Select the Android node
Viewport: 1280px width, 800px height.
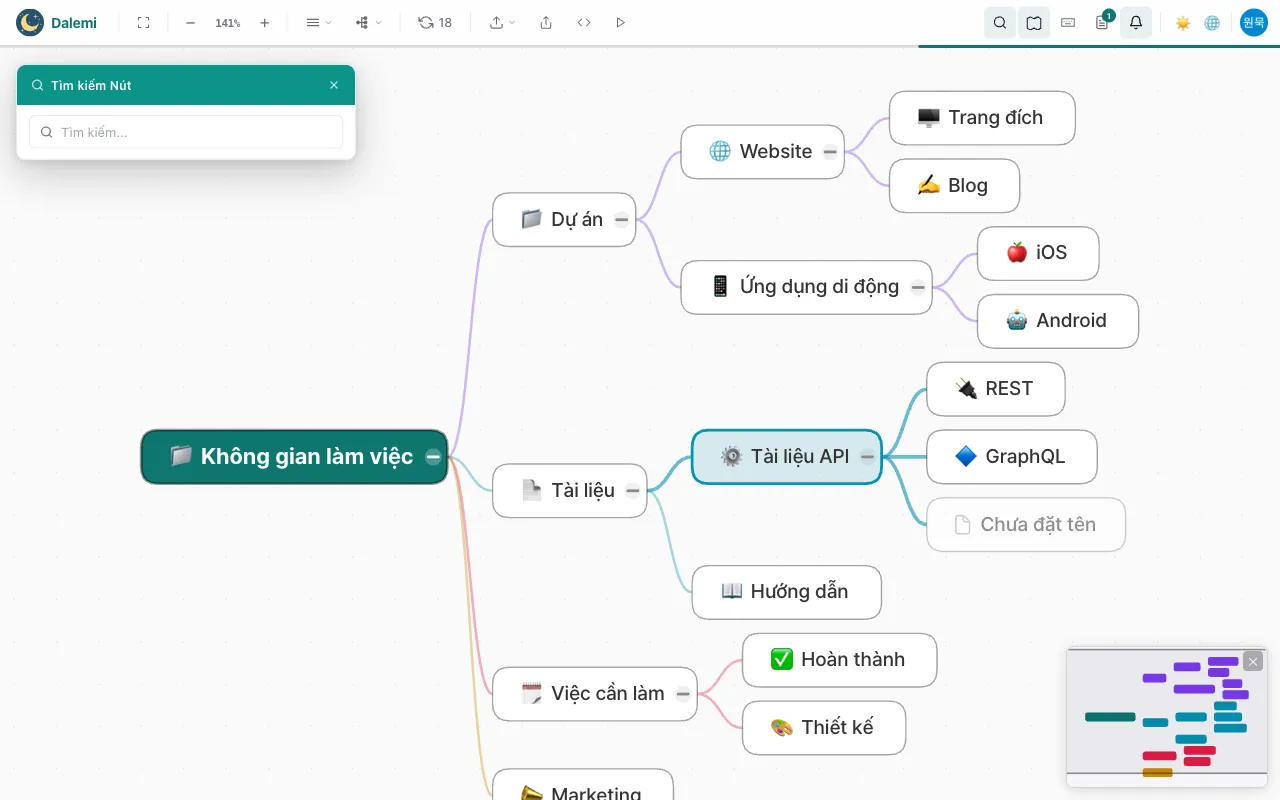[x=1058, y=321]
